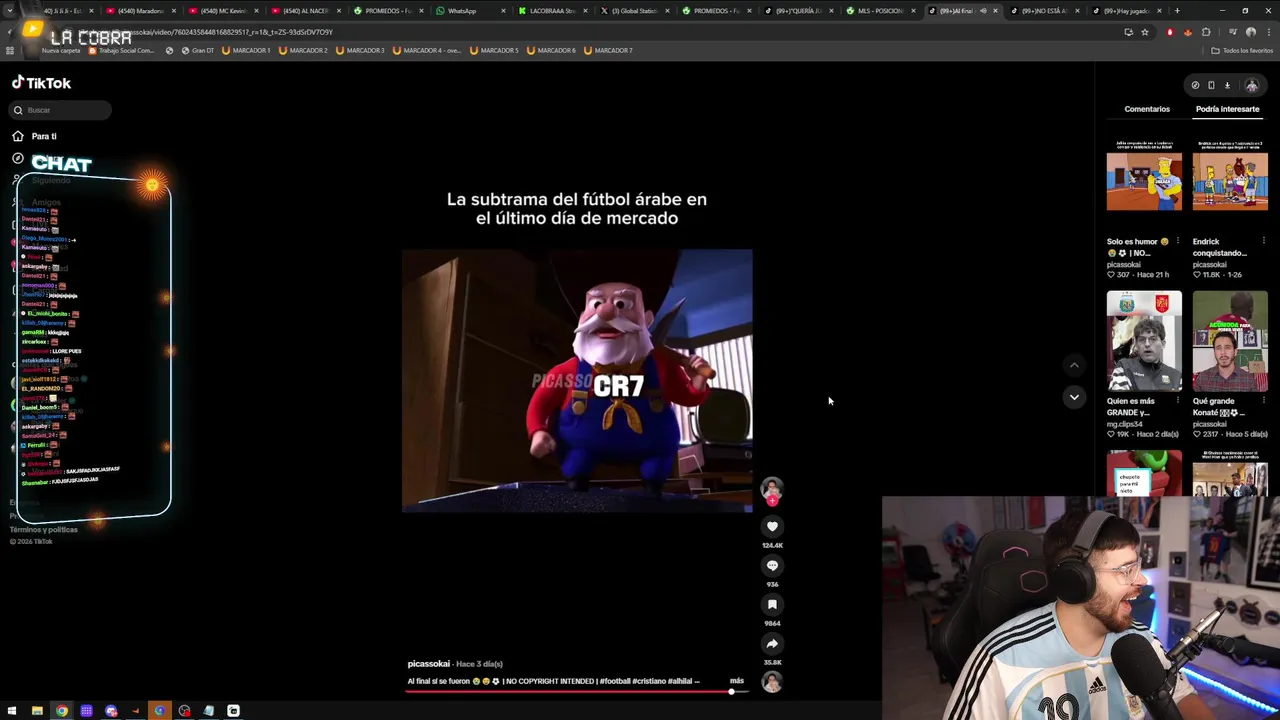This screenshot has height=720, width=1280.
Task: Open Gran DT bookmark
Action: click(x=198, y=50)
